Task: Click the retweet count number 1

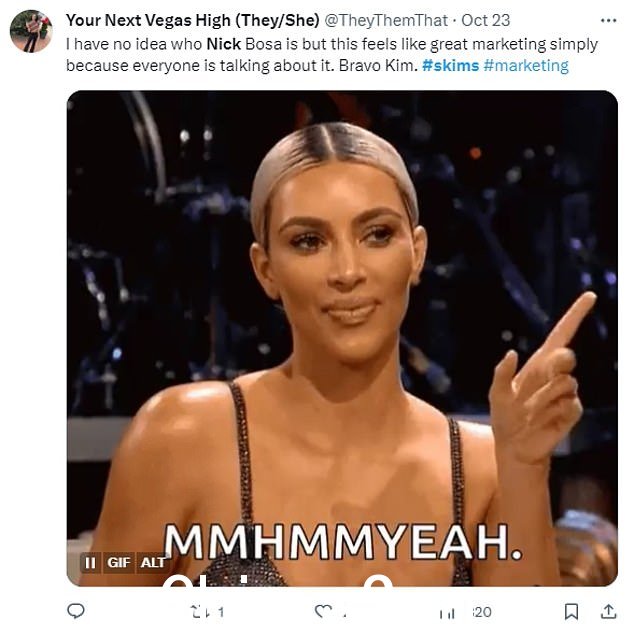Action: pos(221,612)
